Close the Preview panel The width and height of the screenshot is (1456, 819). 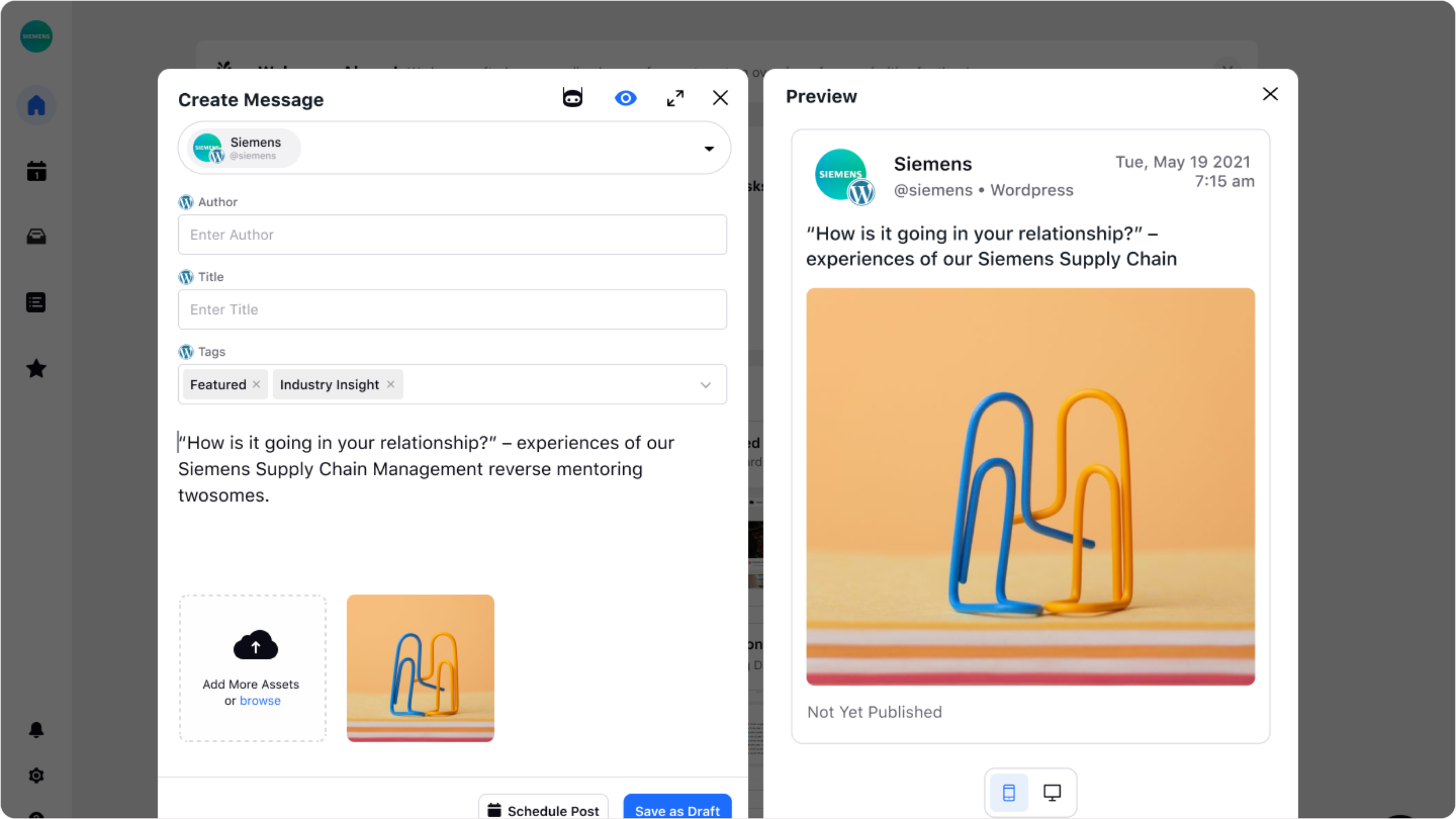click(1270, 94)
